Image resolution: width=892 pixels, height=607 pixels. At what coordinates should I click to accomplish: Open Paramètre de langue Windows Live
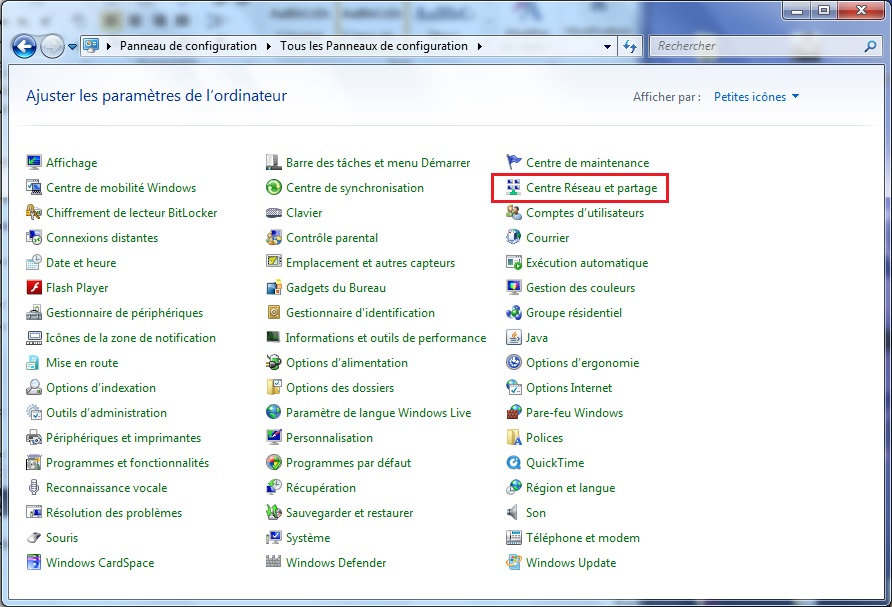[378, 413]
